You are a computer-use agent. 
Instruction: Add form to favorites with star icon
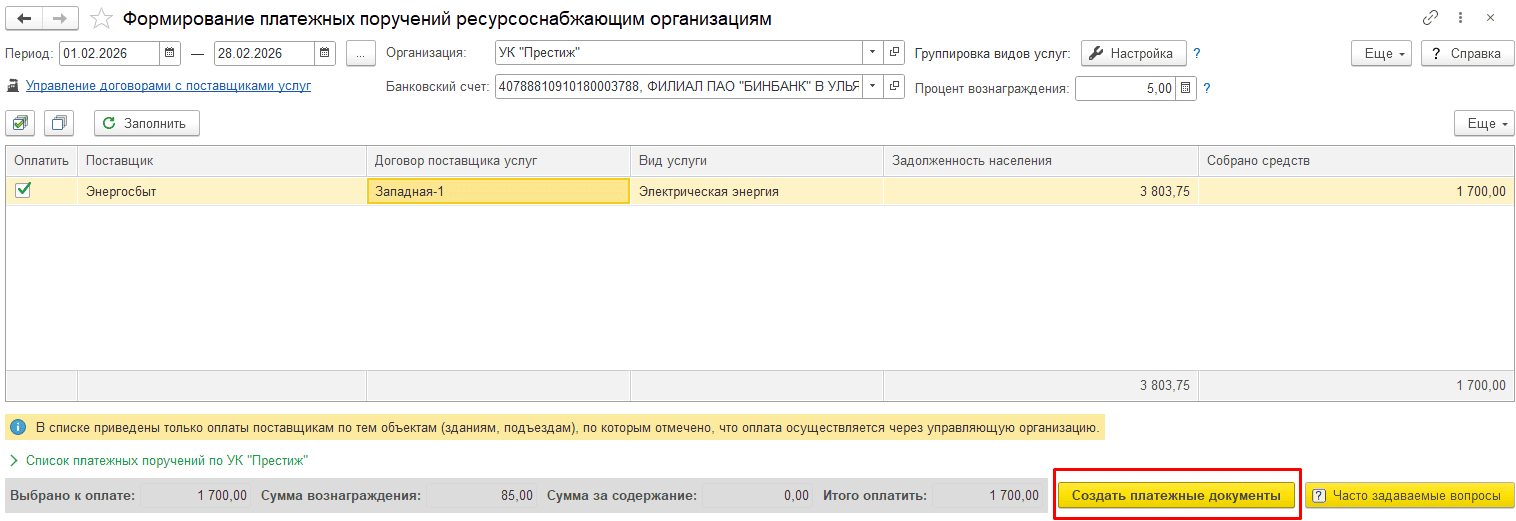(x=101, y=19)
